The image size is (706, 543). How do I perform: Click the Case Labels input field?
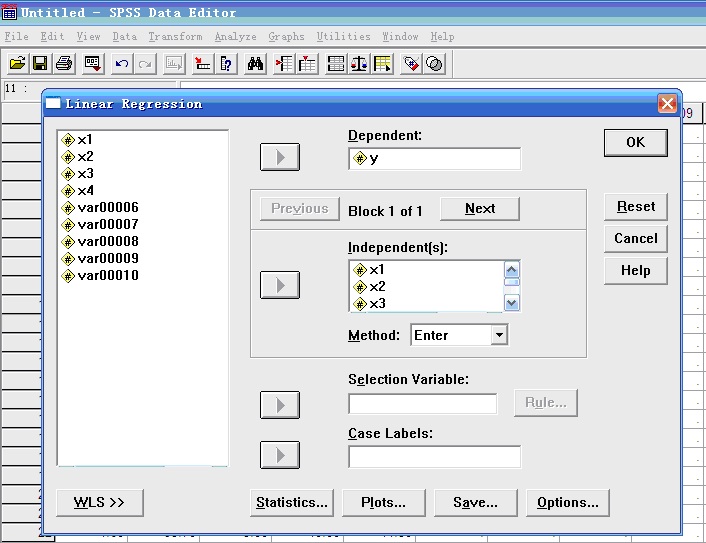pyautogui.click(x=434, y=457)
